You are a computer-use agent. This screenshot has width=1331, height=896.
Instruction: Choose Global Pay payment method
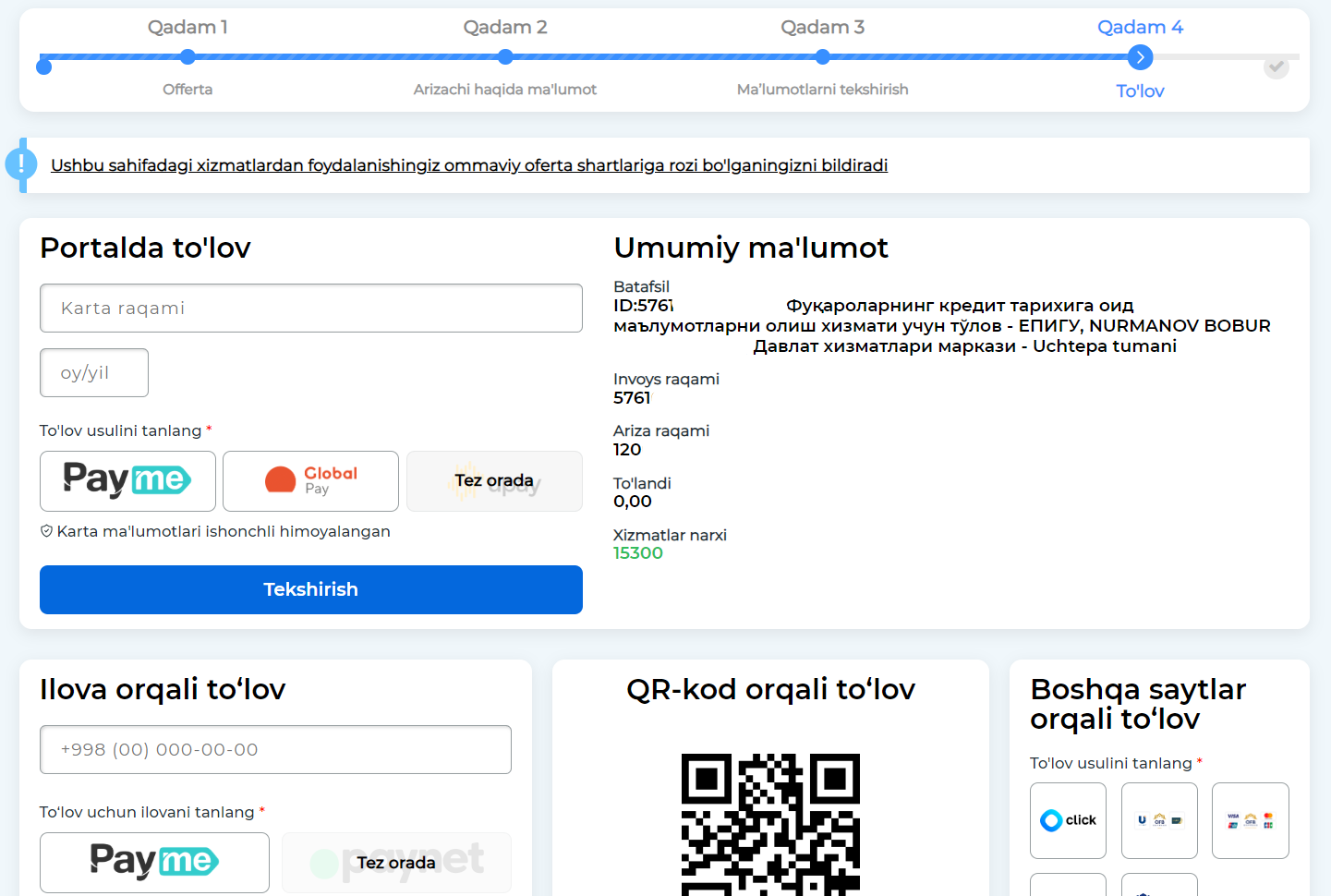[310, 481]
